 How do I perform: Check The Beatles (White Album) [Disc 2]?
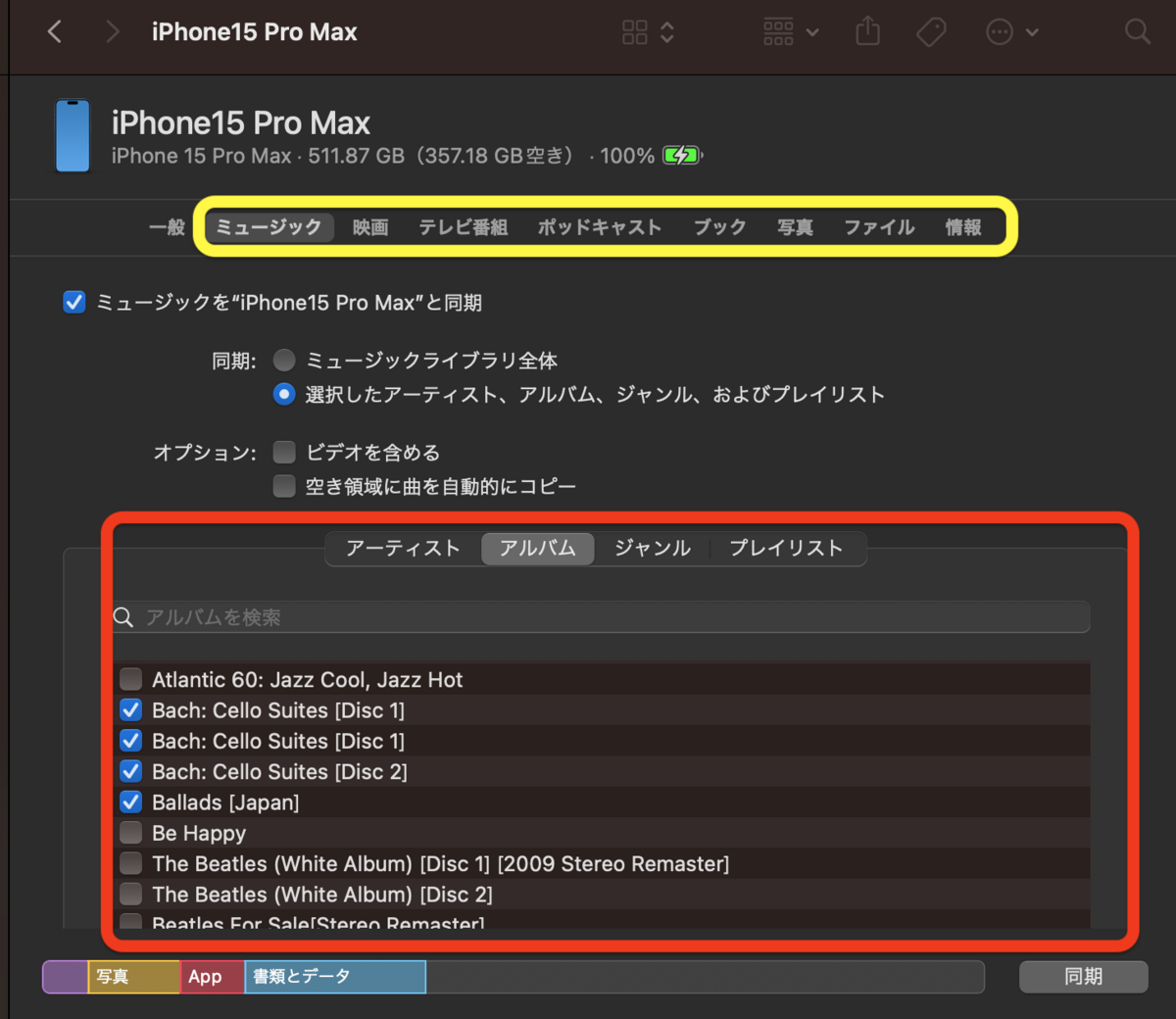click(130, 894)
